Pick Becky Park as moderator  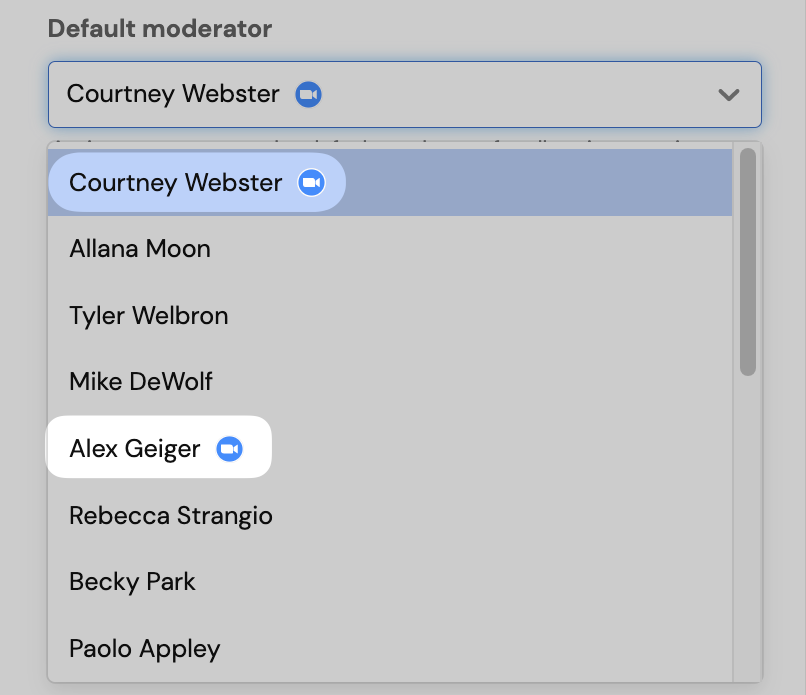point(132,582)
